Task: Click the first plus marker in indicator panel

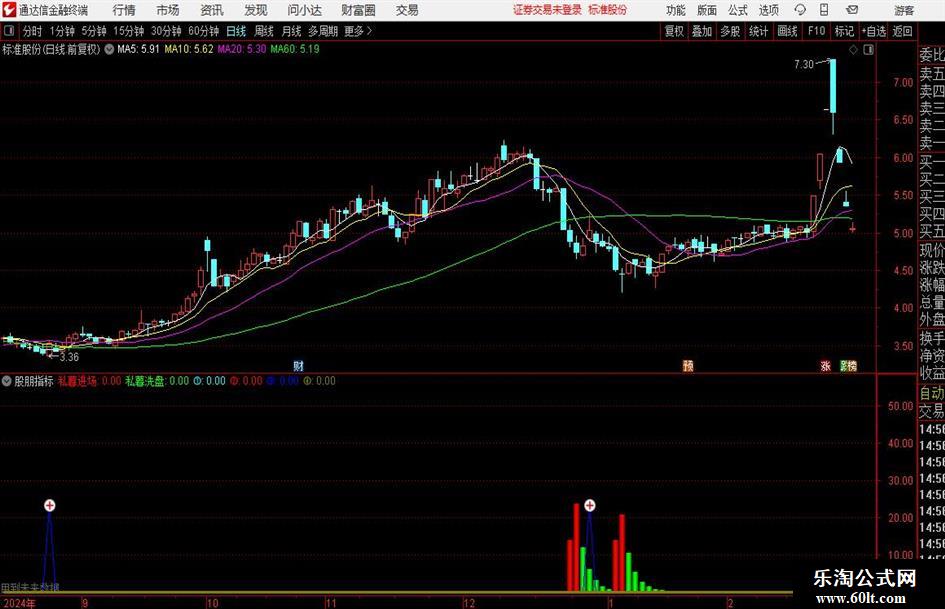Action: (x=49, y=505)
